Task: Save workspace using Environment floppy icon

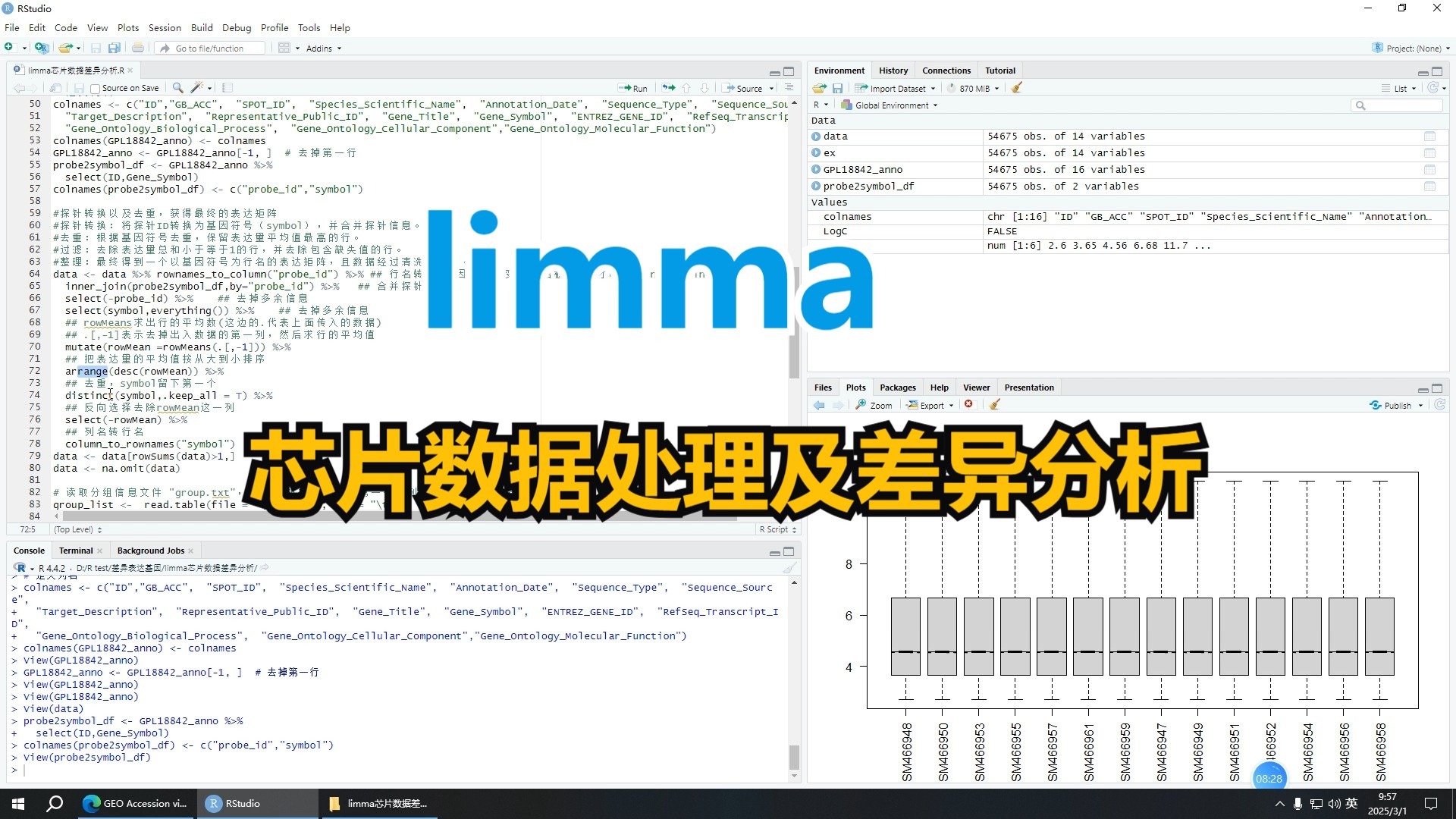Action: (x=838, y=88)
